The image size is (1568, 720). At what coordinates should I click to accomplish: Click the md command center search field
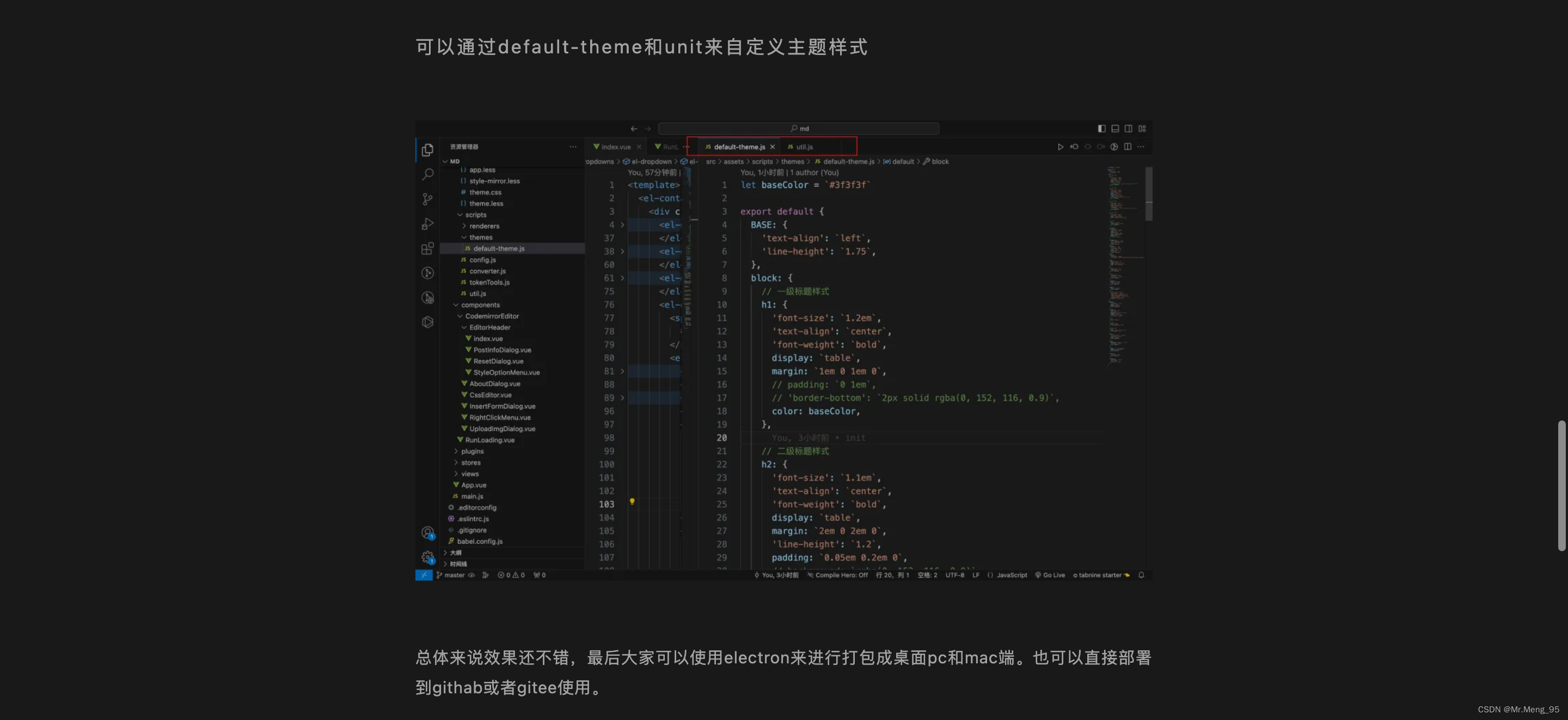pyautogui.click(x=799, y=129)
